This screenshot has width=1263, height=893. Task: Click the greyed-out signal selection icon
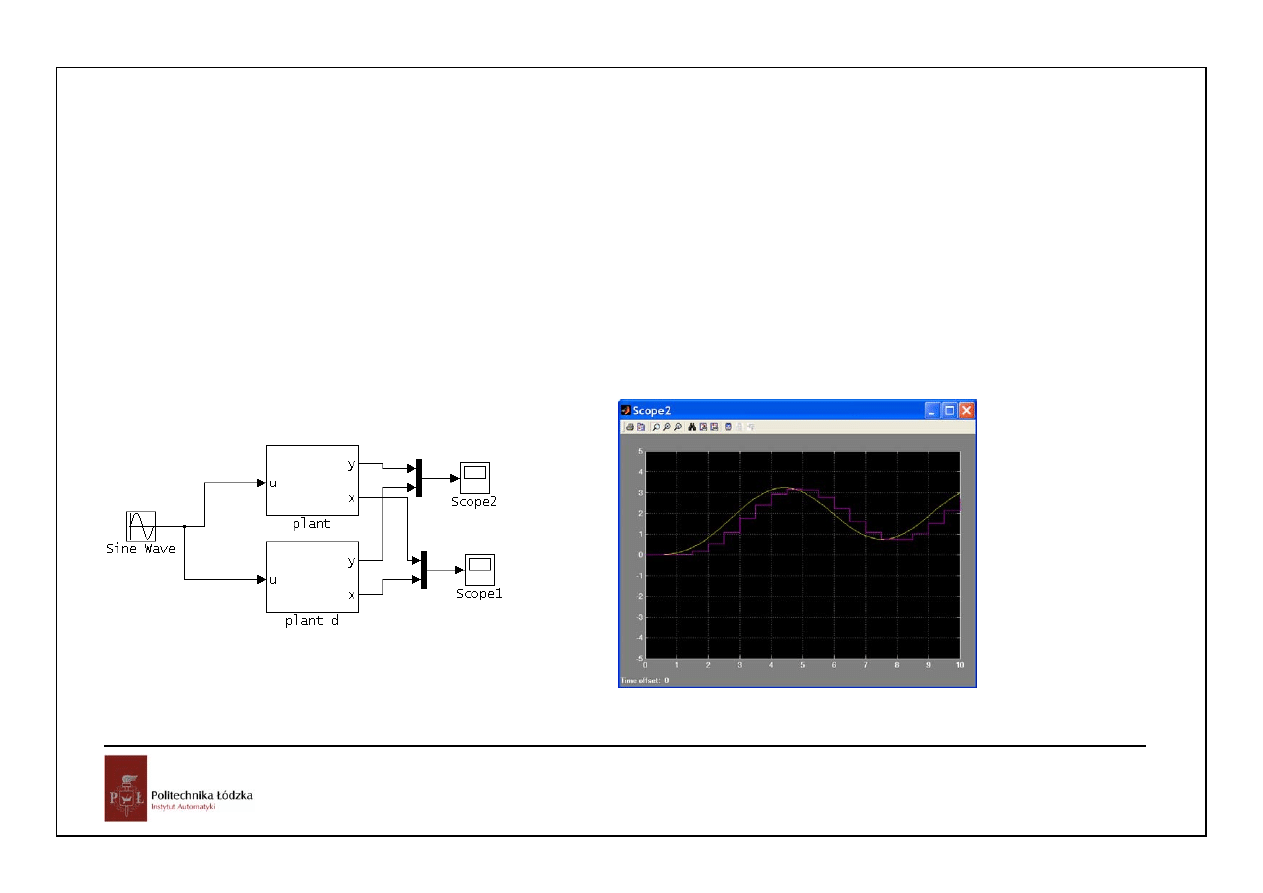click(x=751, y=427)
